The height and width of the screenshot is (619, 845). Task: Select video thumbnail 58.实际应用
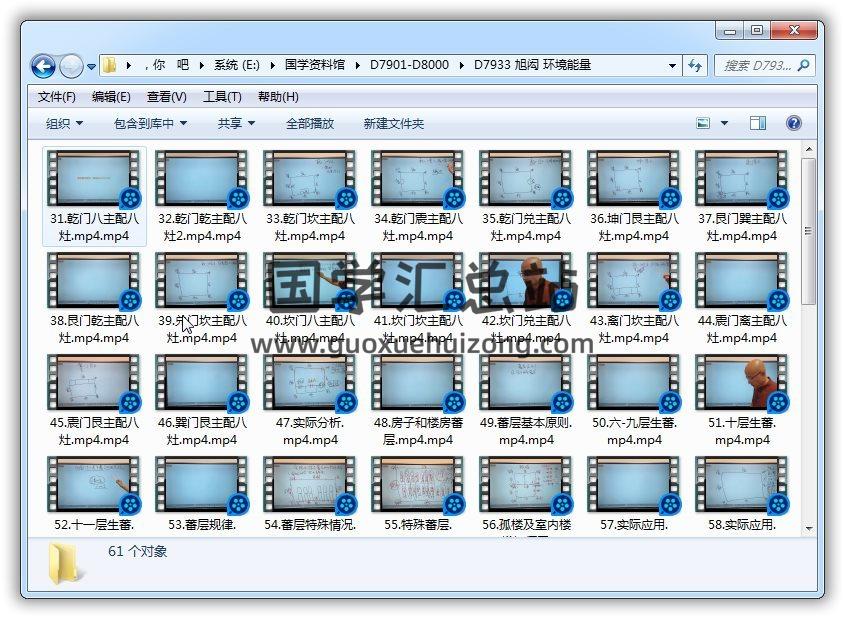(x=742, y=485)
